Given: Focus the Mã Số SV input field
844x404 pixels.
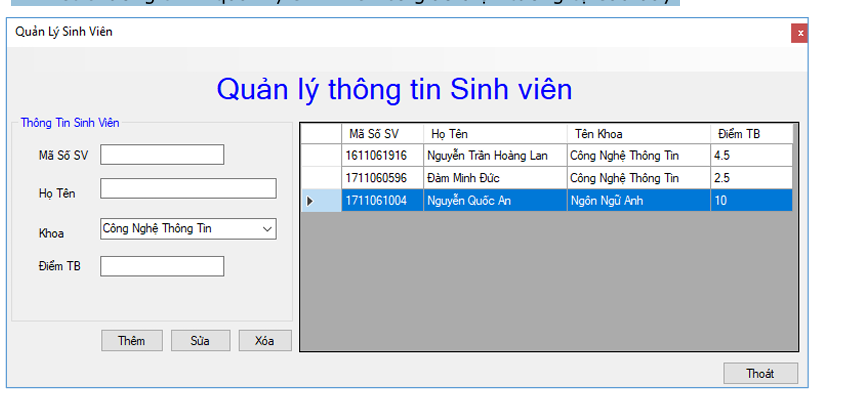Looking at the screenshot, I should [162, 155].
